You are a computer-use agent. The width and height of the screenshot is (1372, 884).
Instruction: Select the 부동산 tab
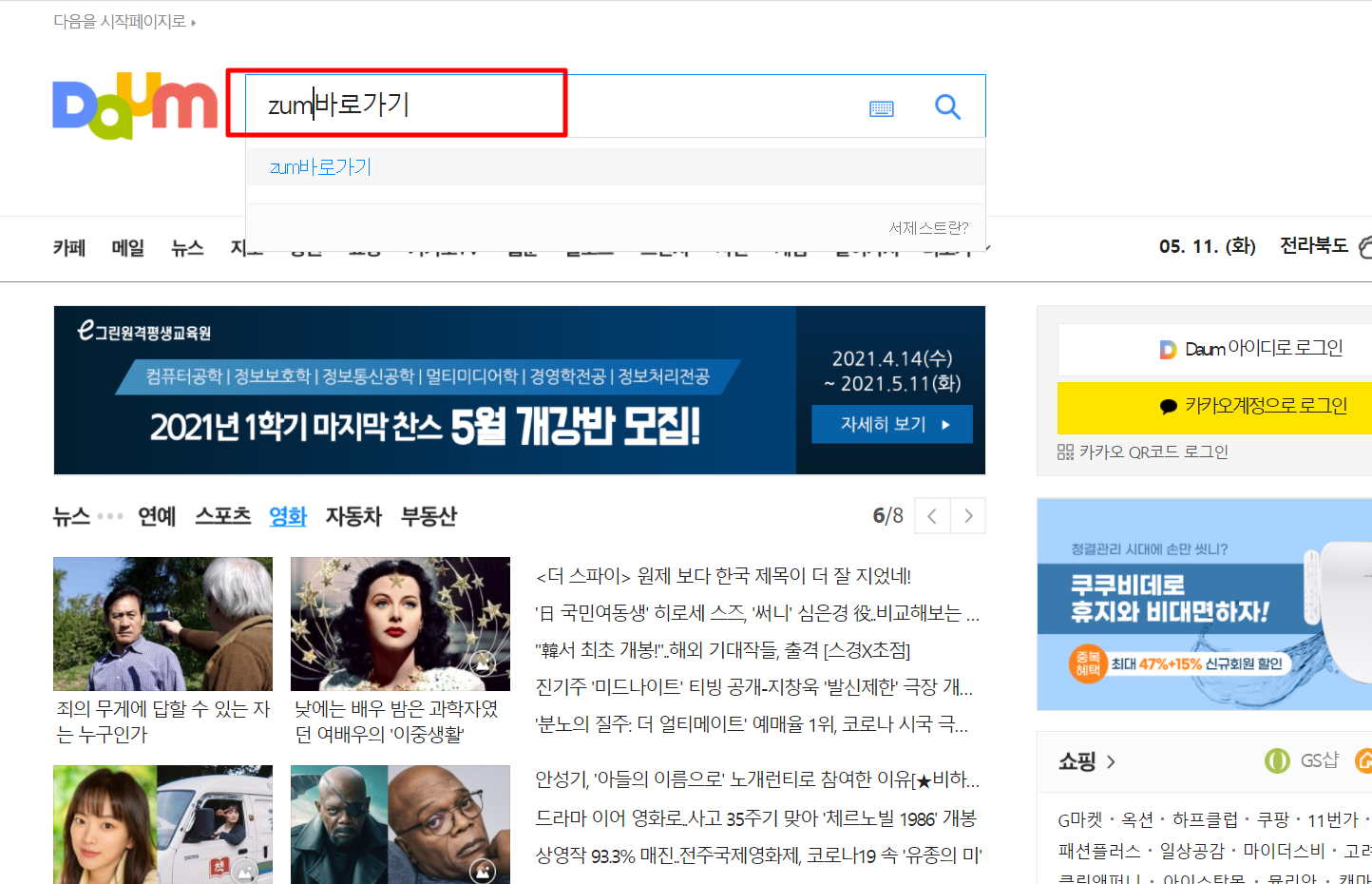click(429, 516)
